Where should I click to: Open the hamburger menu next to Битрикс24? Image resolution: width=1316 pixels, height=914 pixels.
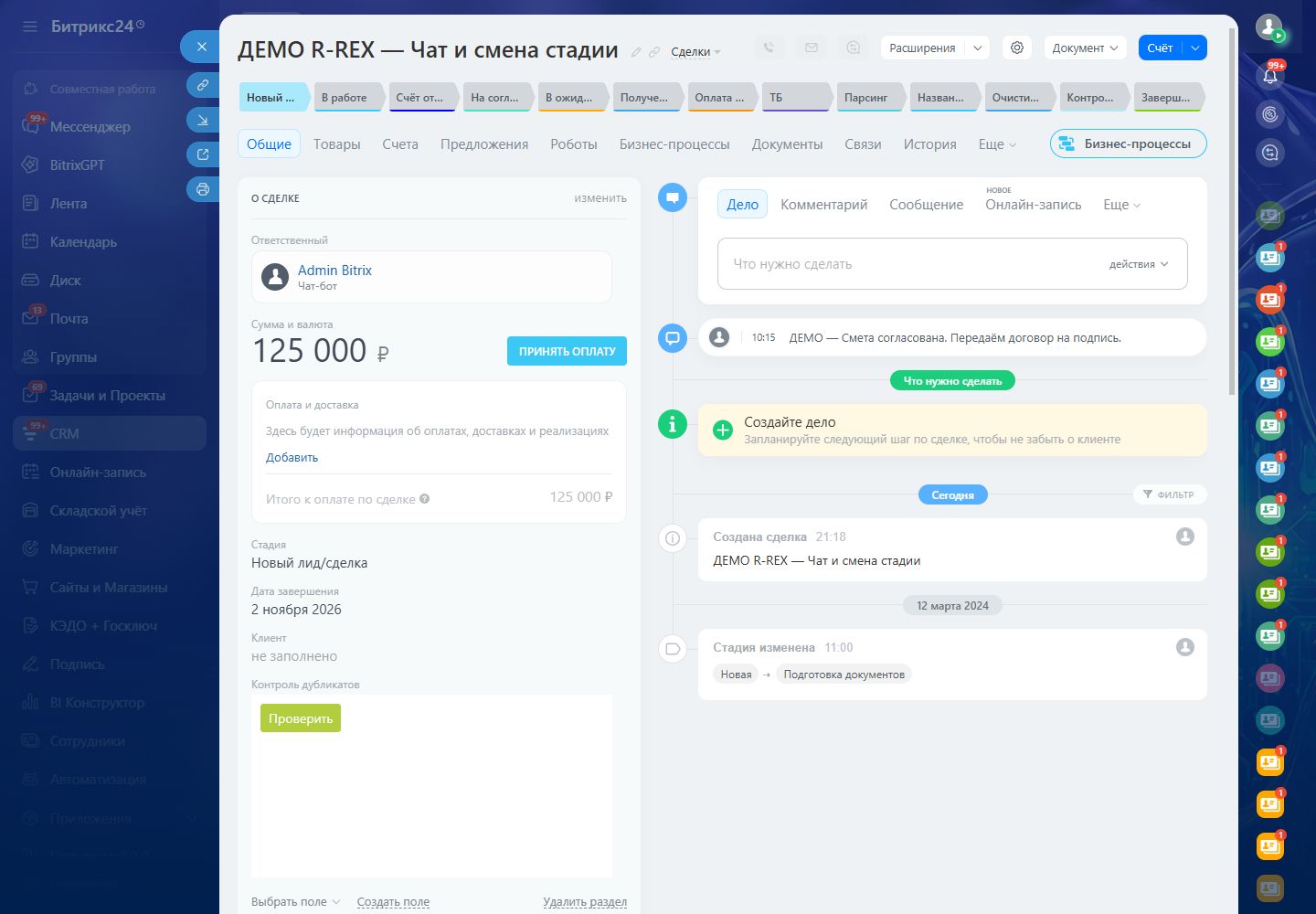pyautogui.click(x=30, y=27)
